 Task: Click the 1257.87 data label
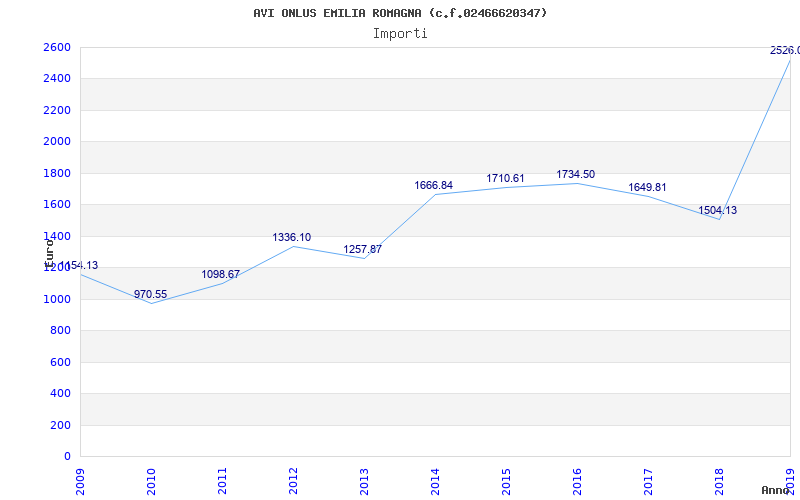pyautogui.click(x=362, y=249)
